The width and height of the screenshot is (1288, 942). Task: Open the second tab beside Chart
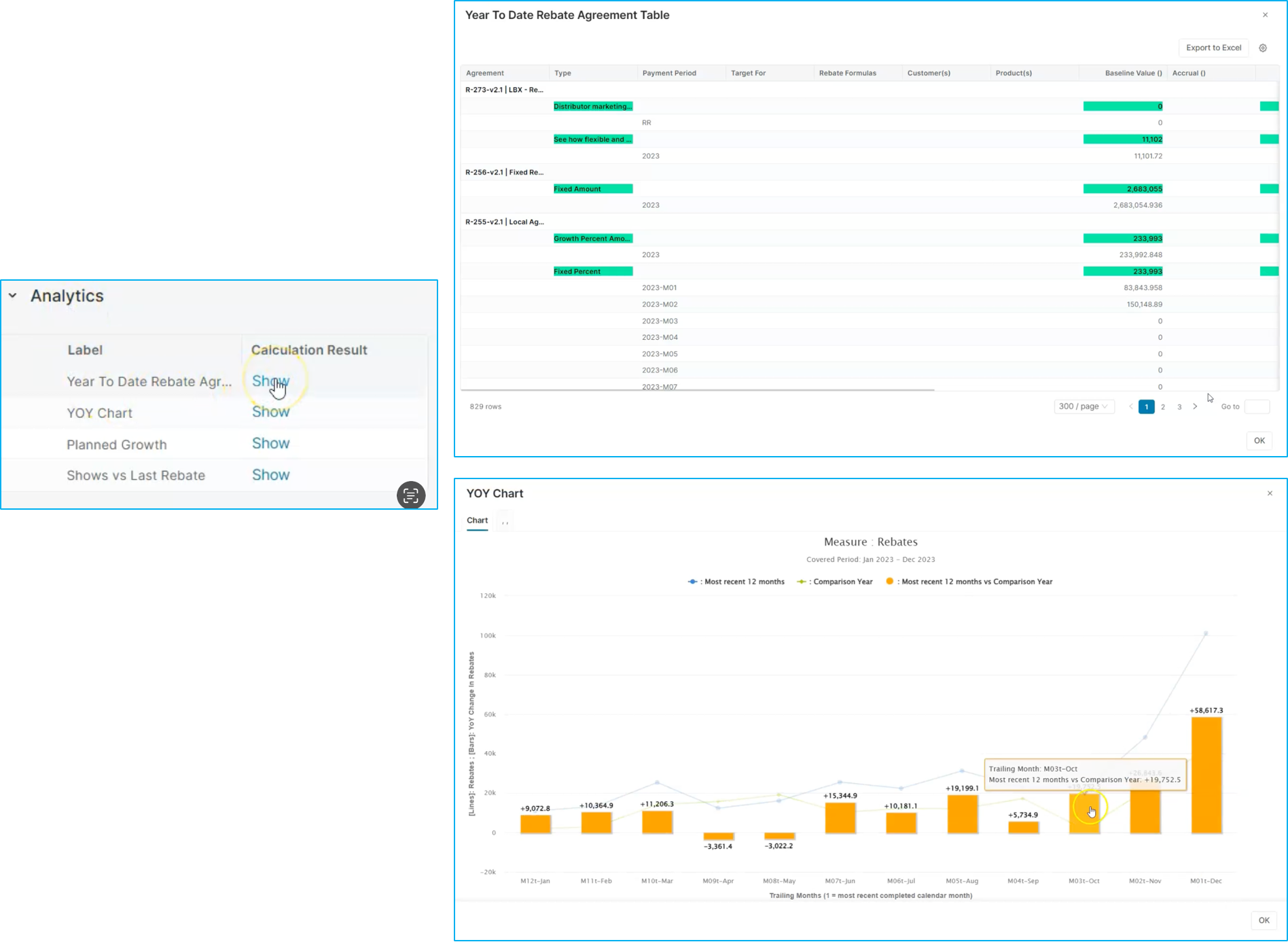pyautogui.click(x=505, y=521)
